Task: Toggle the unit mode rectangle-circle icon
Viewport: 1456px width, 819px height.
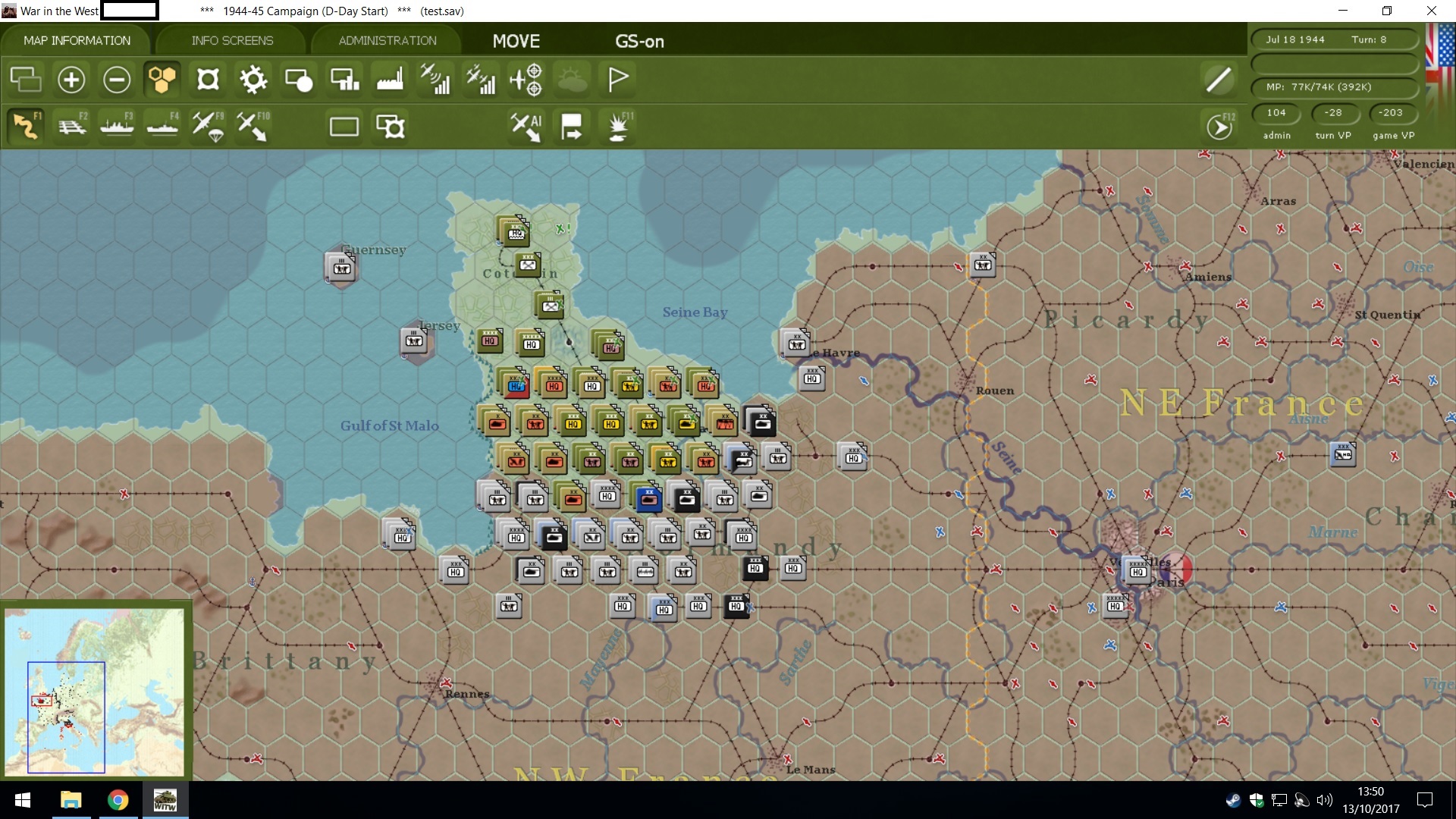Action: (299, 79)
